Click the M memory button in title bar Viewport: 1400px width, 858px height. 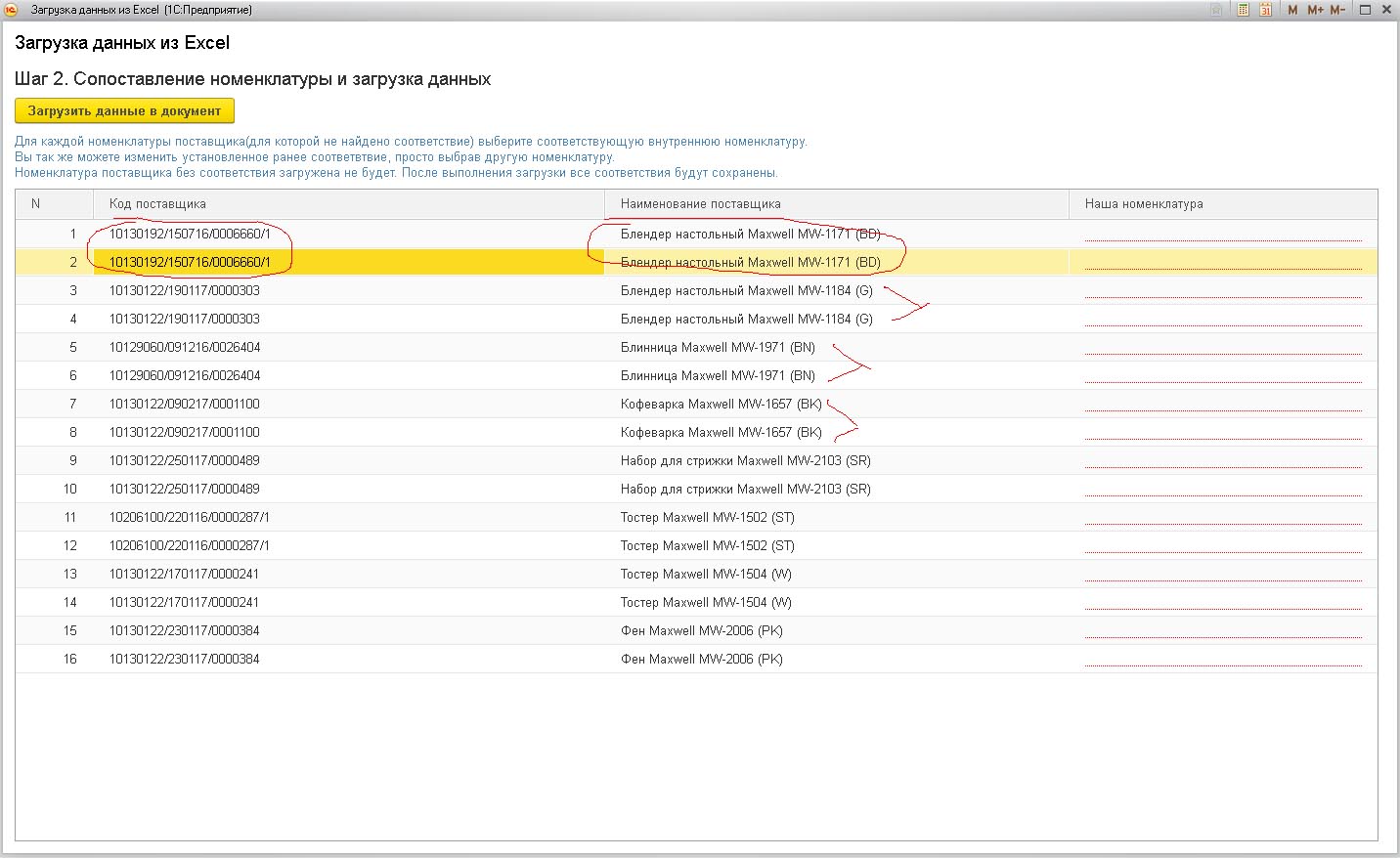[x=1293, y=10]
